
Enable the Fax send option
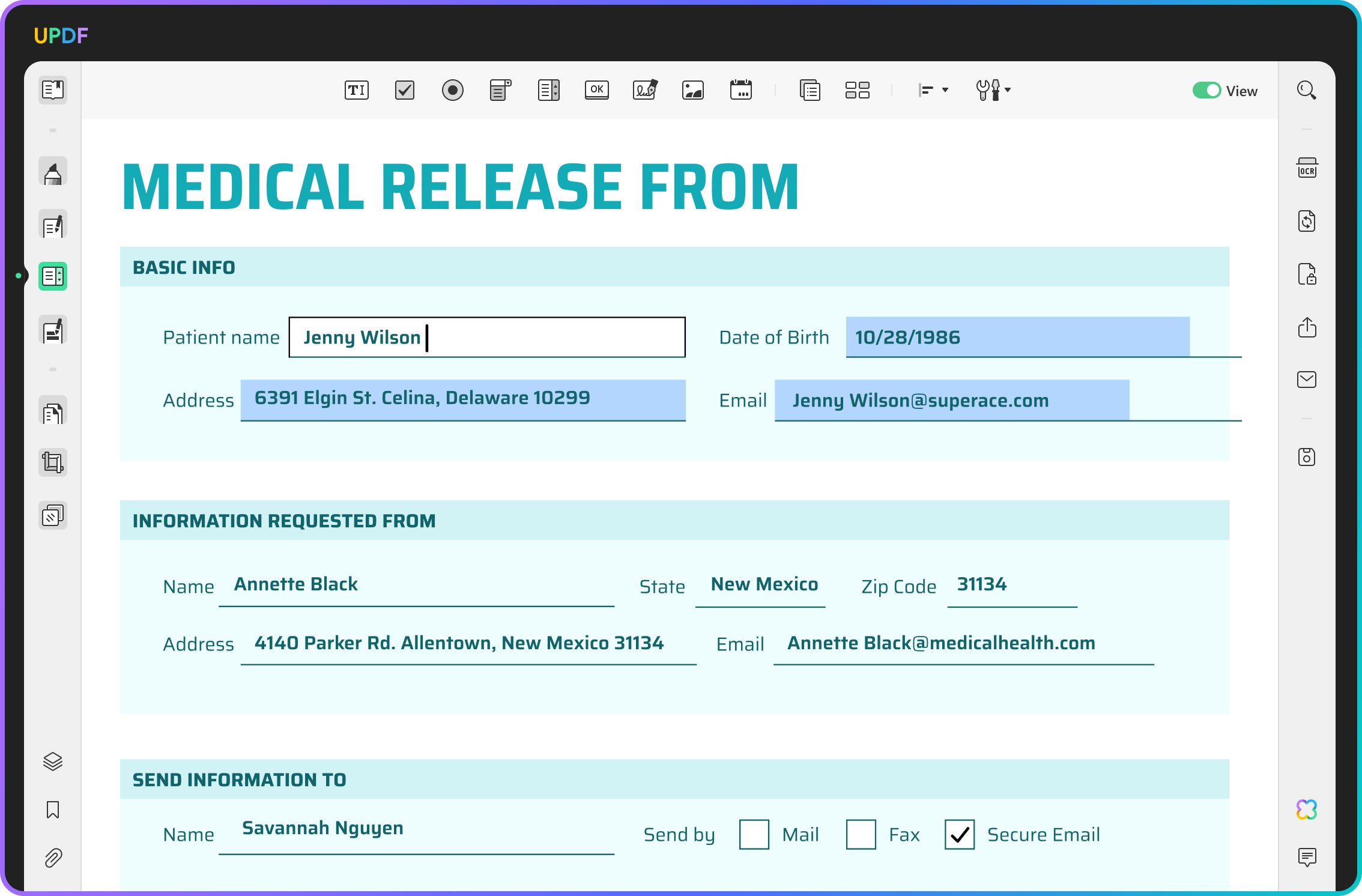pos(859,834)
